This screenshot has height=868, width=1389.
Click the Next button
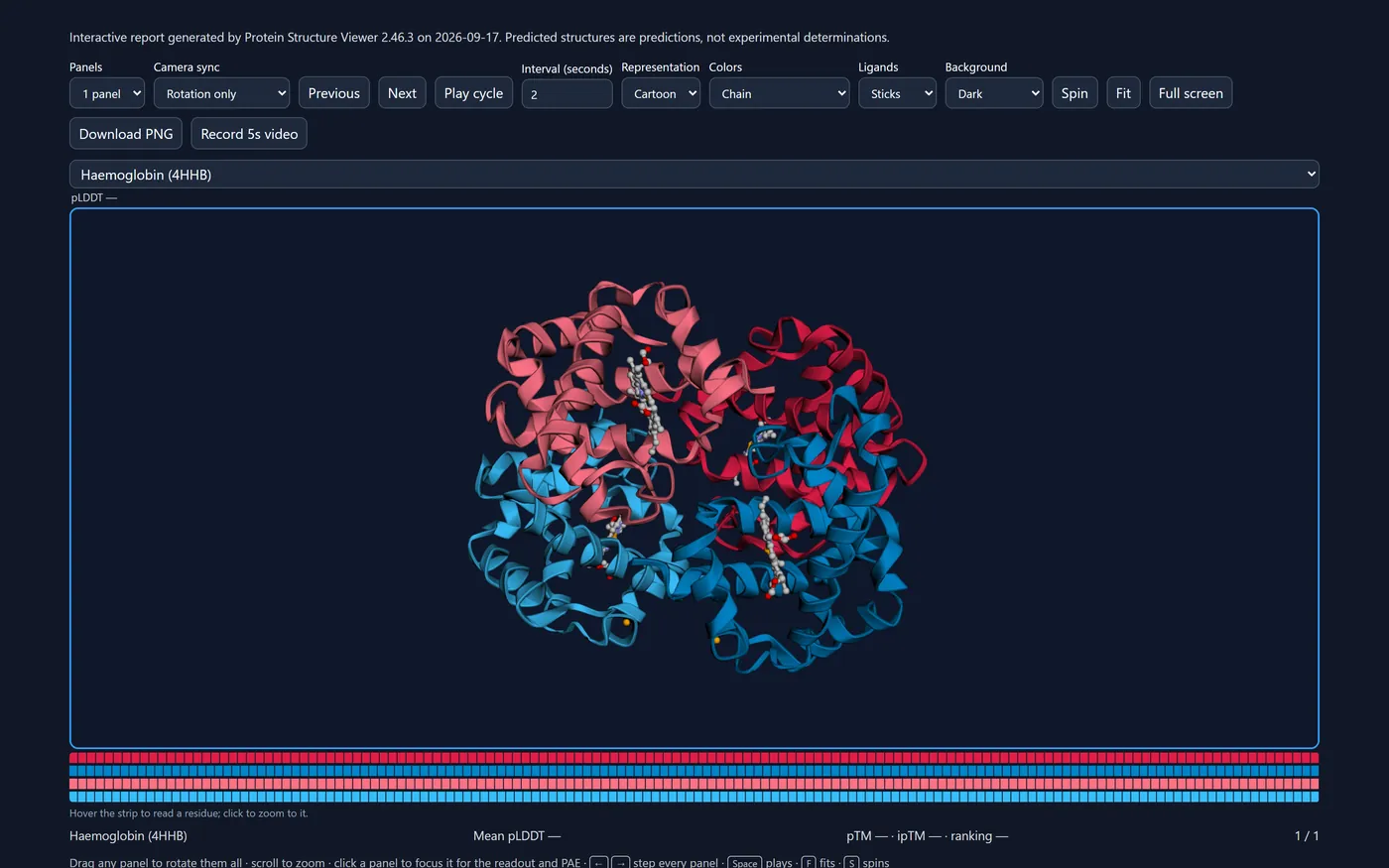(402, 93)
